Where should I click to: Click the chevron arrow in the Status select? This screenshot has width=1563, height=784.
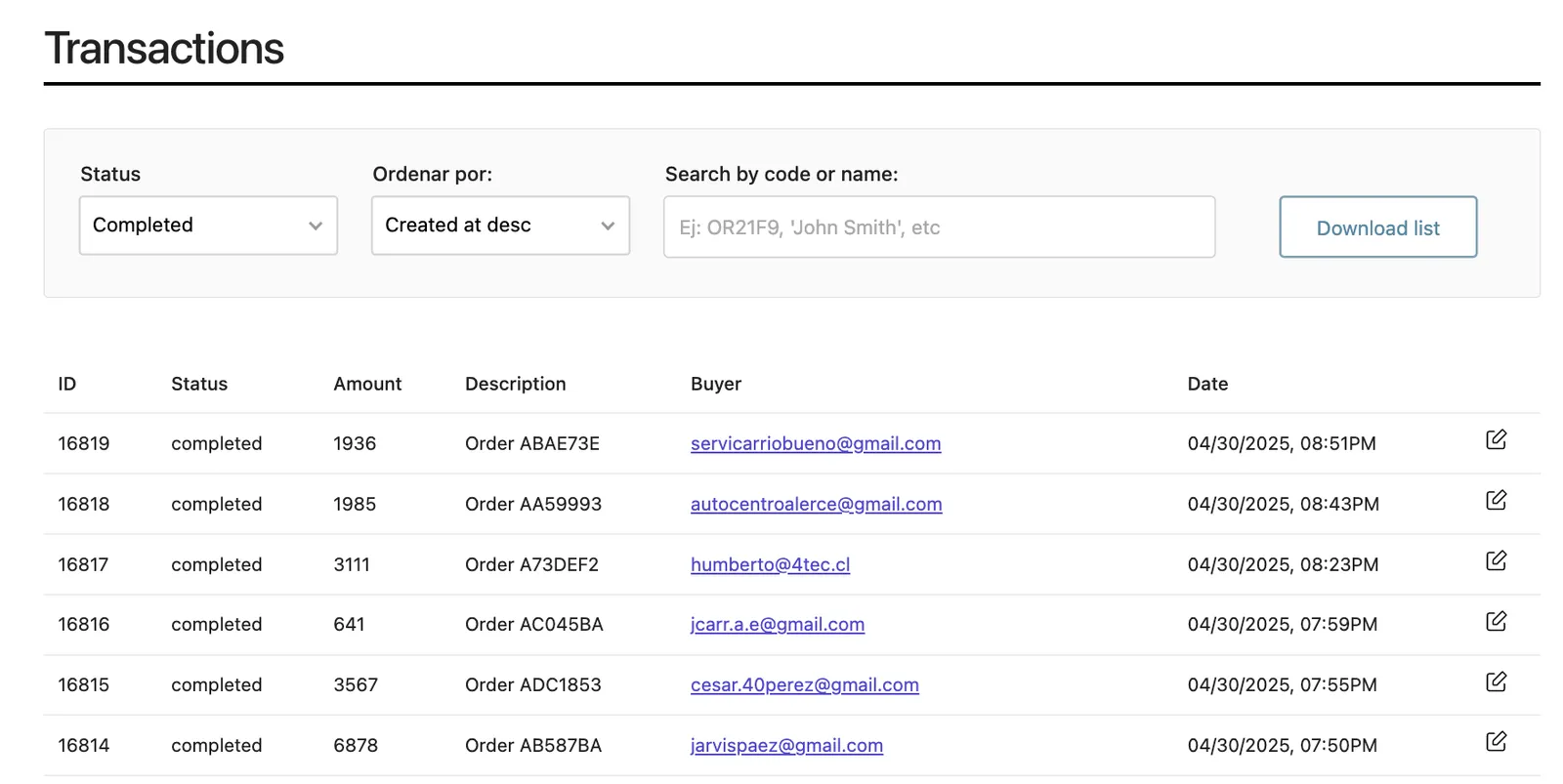pos(316,226)
